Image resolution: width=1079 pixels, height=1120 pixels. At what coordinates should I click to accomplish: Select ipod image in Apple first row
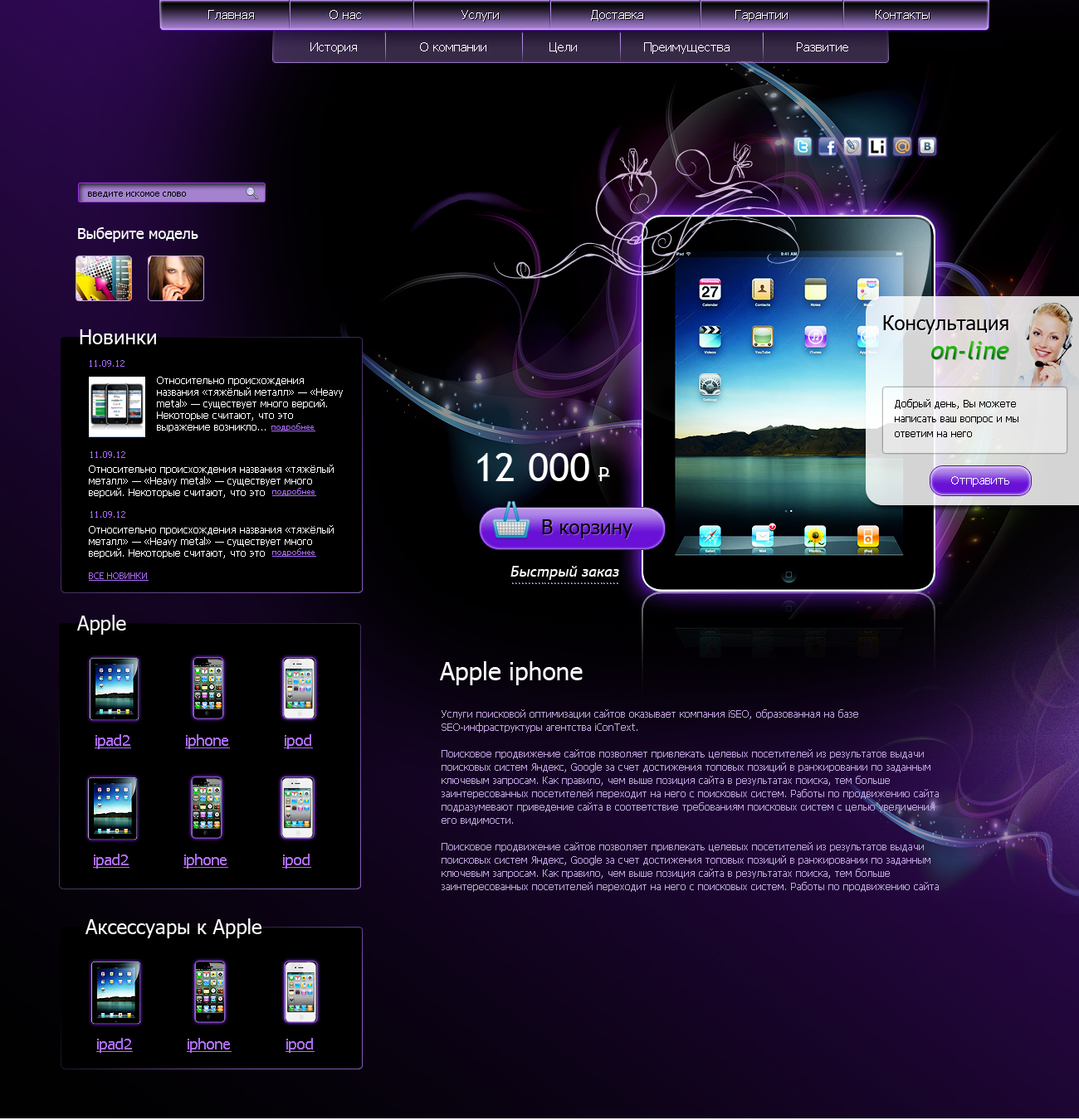[299, 689]
